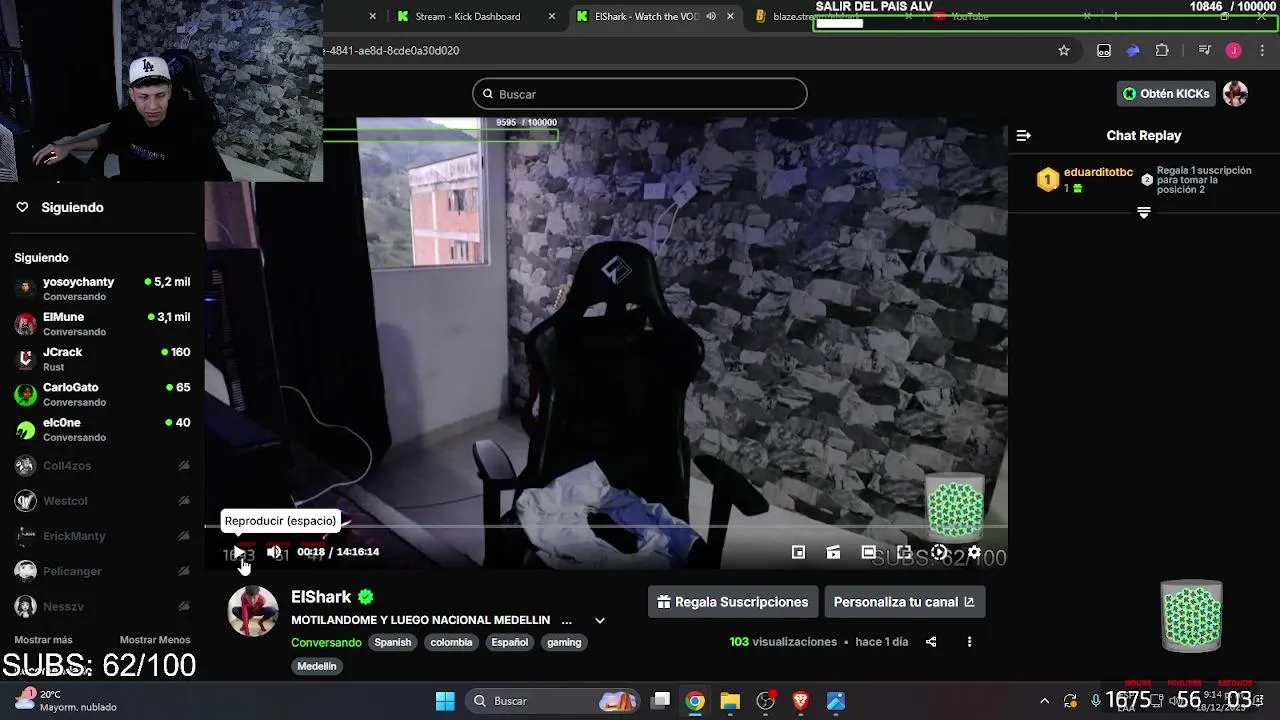Collapse the Chat Replay panel
Screen dimensions: 1280x720
[x=1023, y=135]
